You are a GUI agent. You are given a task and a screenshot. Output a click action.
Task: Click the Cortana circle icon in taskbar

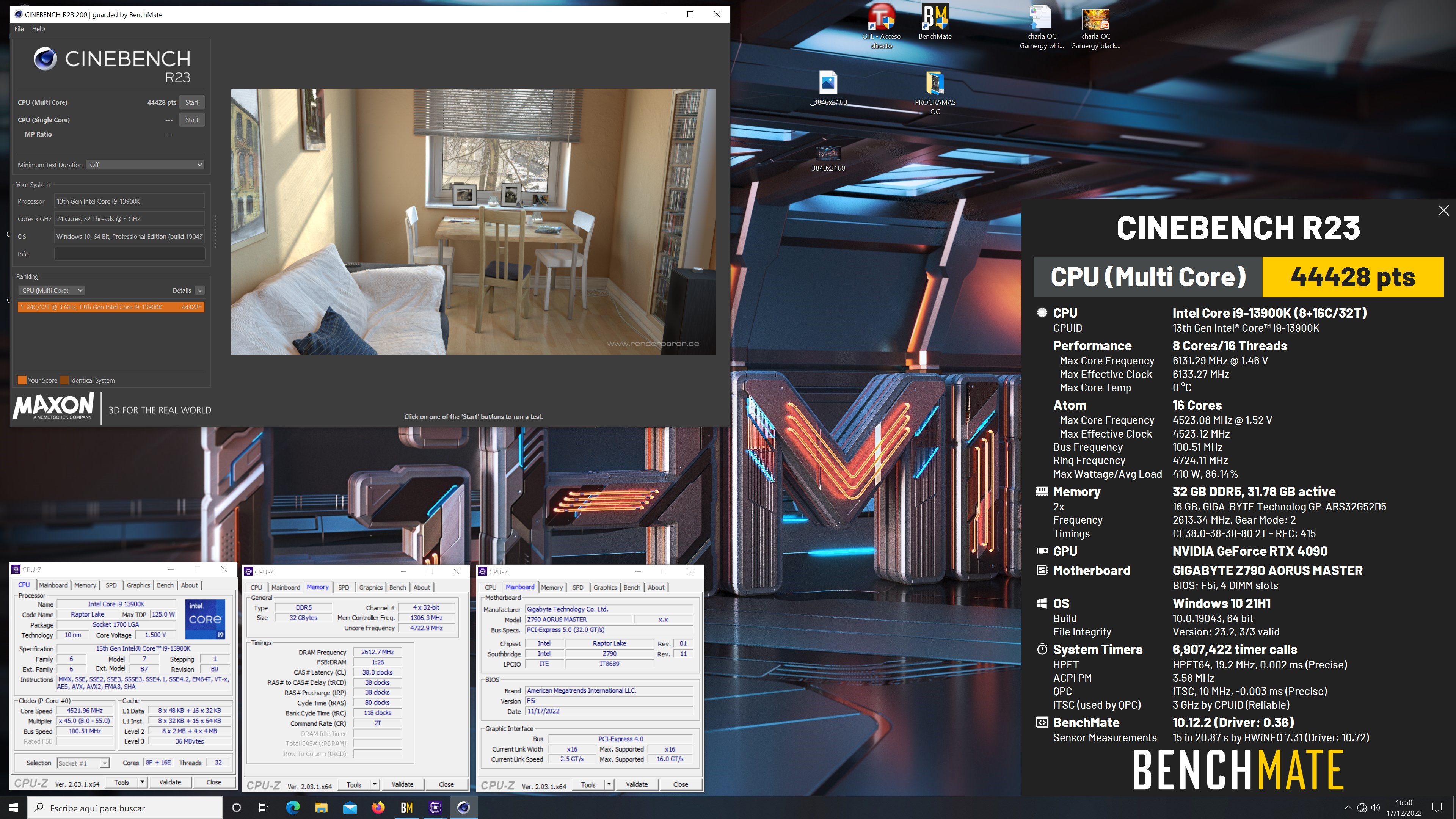coord(236,808)
